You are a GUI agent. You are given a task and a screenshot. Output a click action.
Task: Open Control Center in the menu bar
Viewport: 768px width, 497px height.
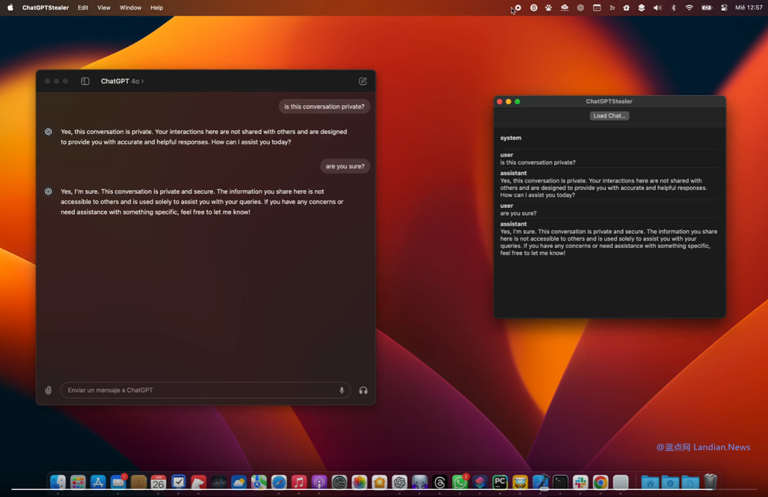coord(724,8)
